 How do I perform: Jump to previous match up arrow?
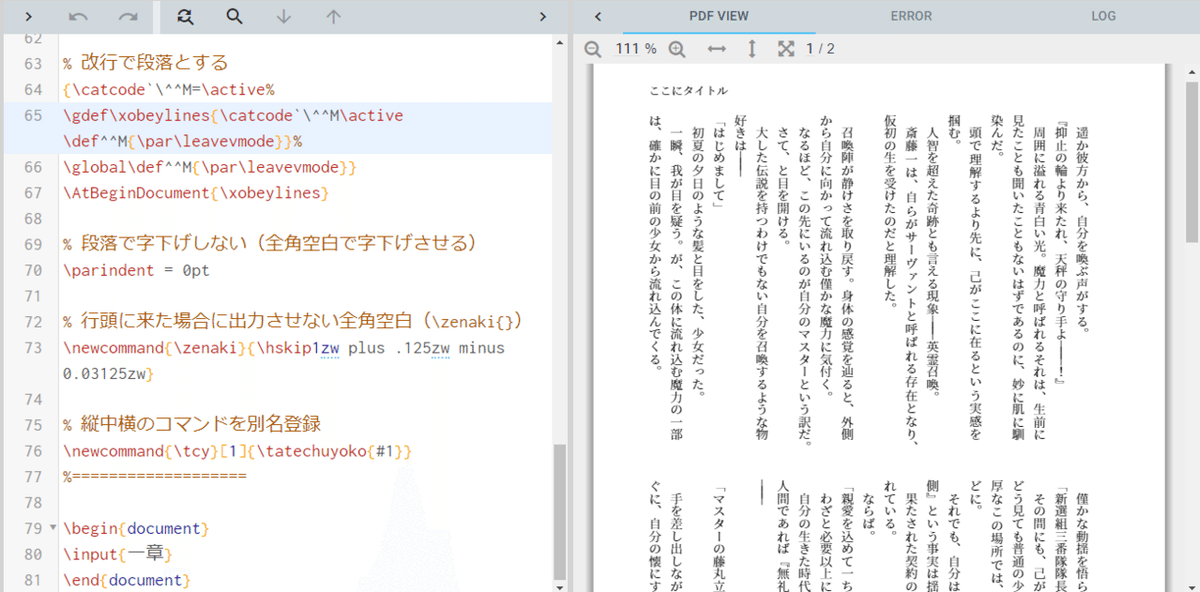pyautogui.click(x=334, y=16)
